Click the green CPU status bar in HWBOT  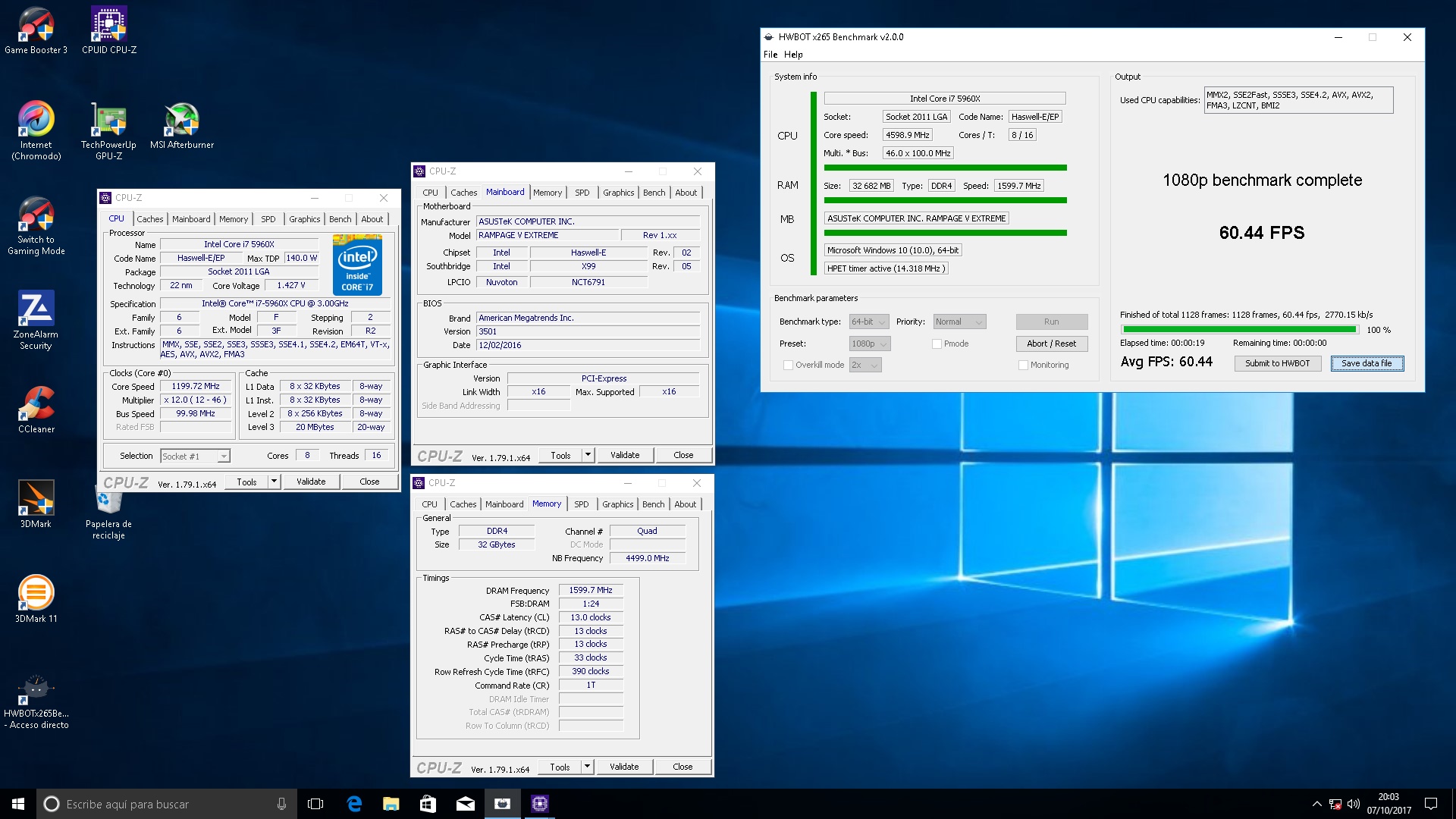tap(945, 168)
